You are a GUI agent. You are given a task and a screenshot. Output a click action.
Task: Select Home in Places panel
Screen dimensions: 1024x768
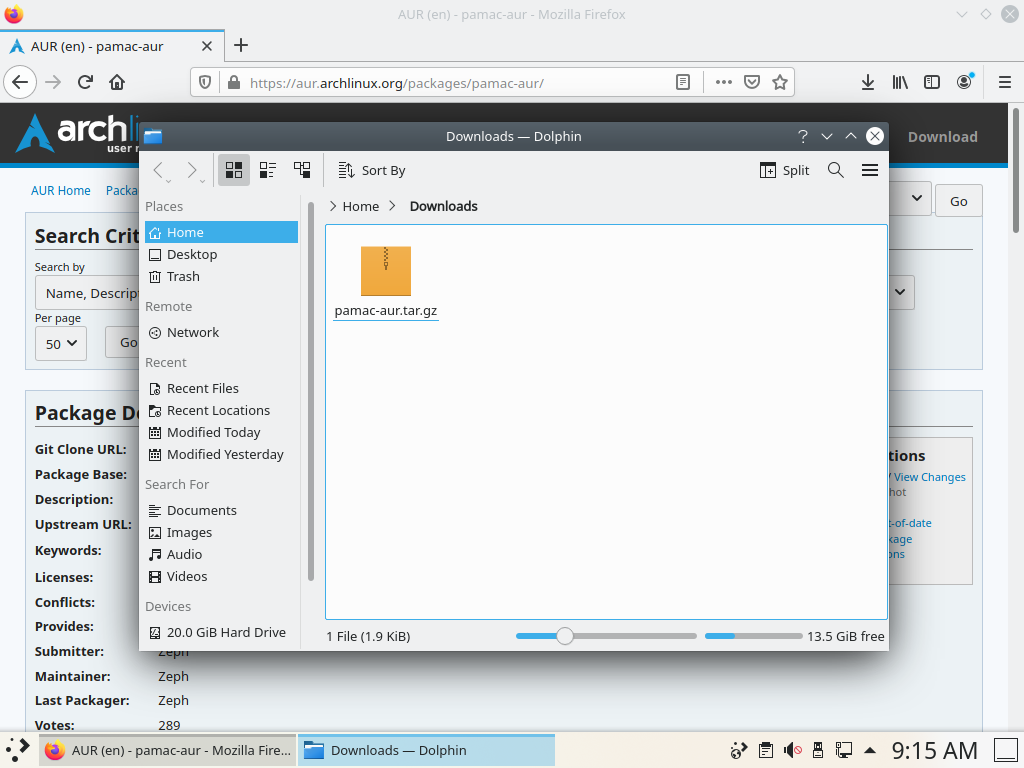pyautogui.click(x=221, y=232)
